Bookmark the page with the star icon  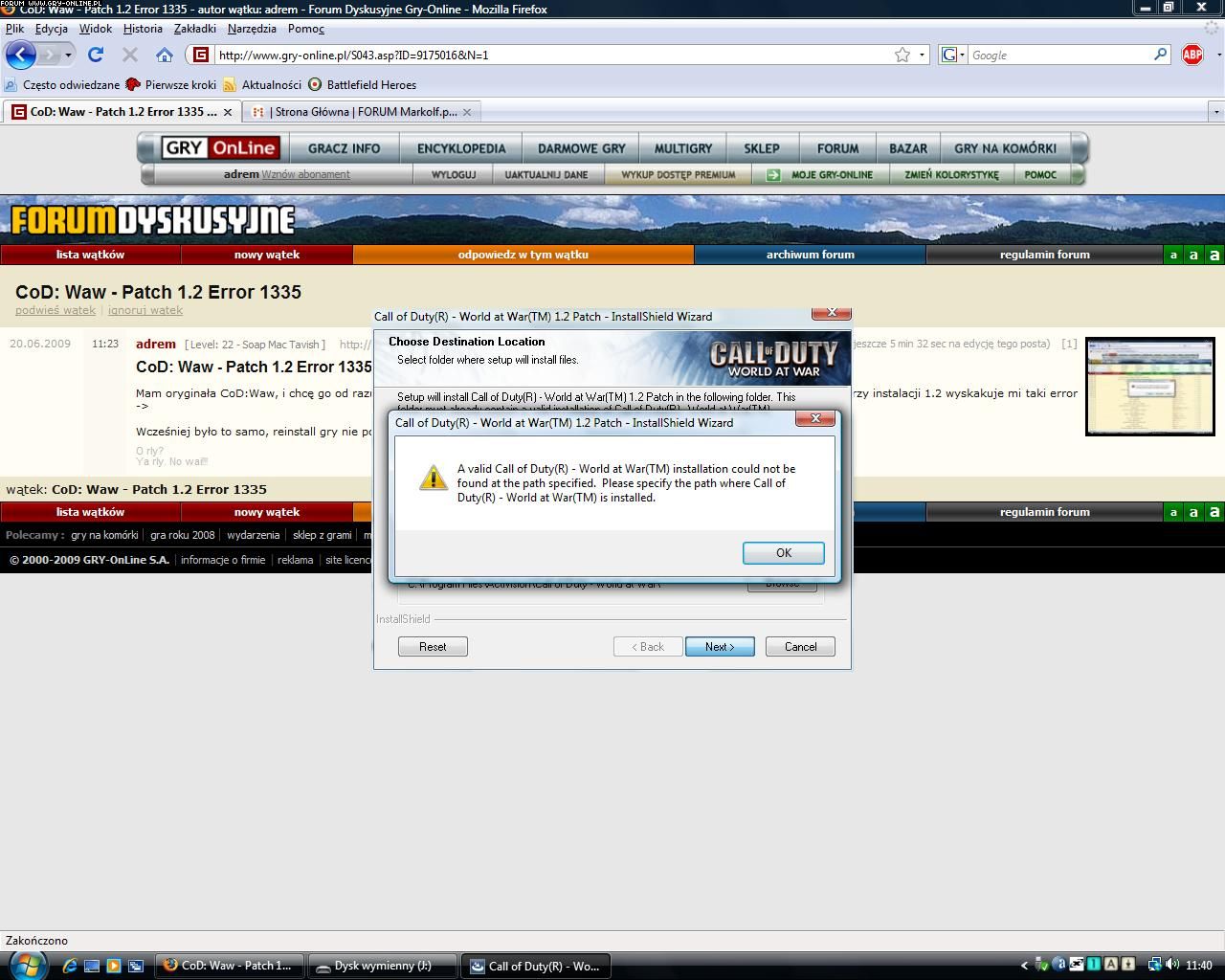(902, 55)
